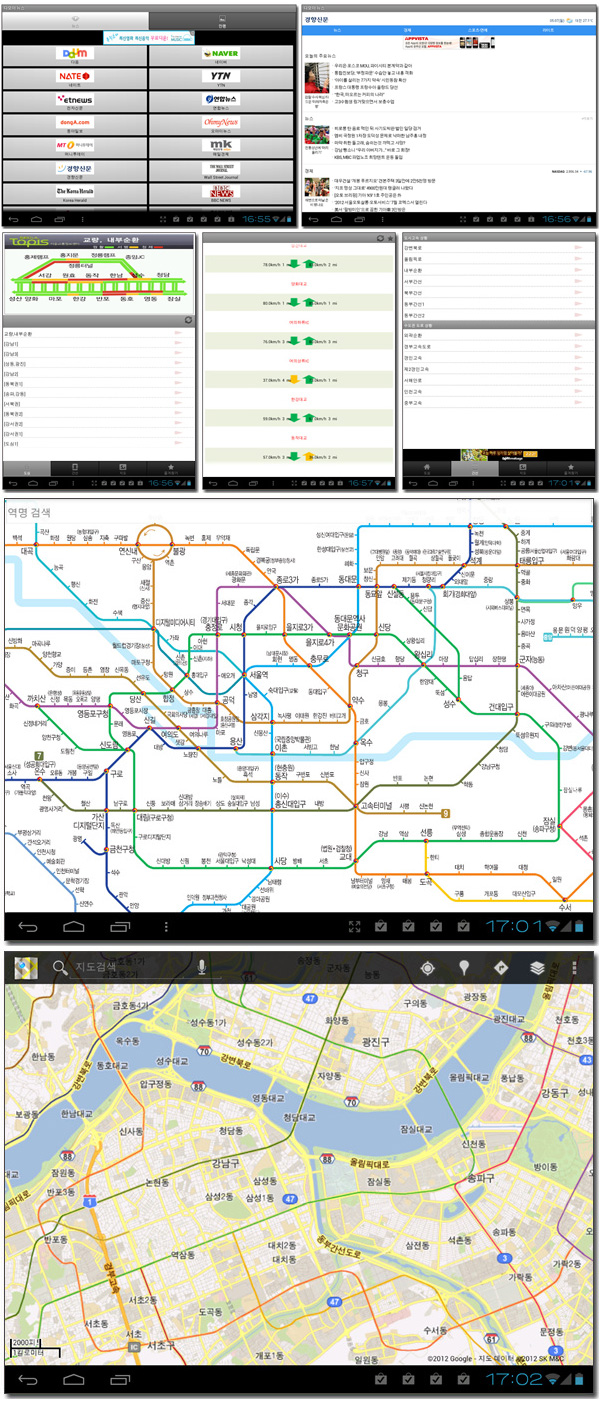
Task: Open the OhmyNews tile
Action: [x=221, y=125]
